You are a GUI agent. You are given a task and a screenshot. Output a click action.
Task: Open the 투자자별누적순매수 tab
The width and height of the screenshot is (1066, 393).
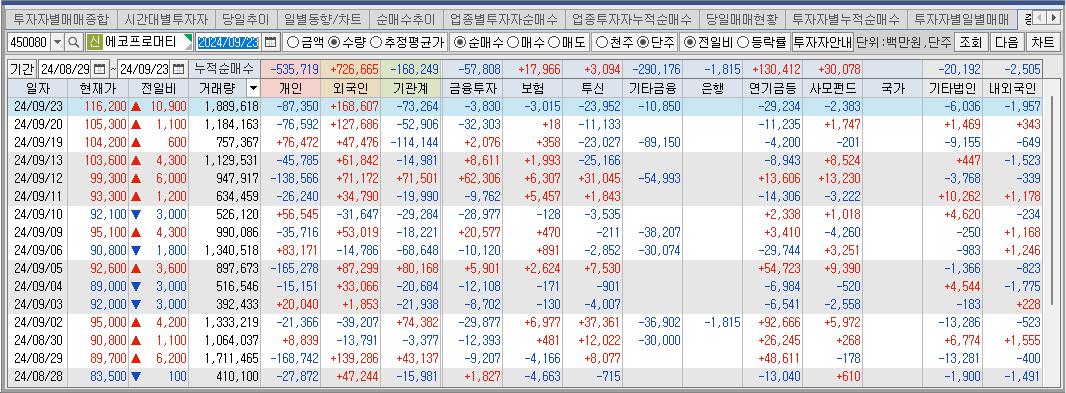846,20
